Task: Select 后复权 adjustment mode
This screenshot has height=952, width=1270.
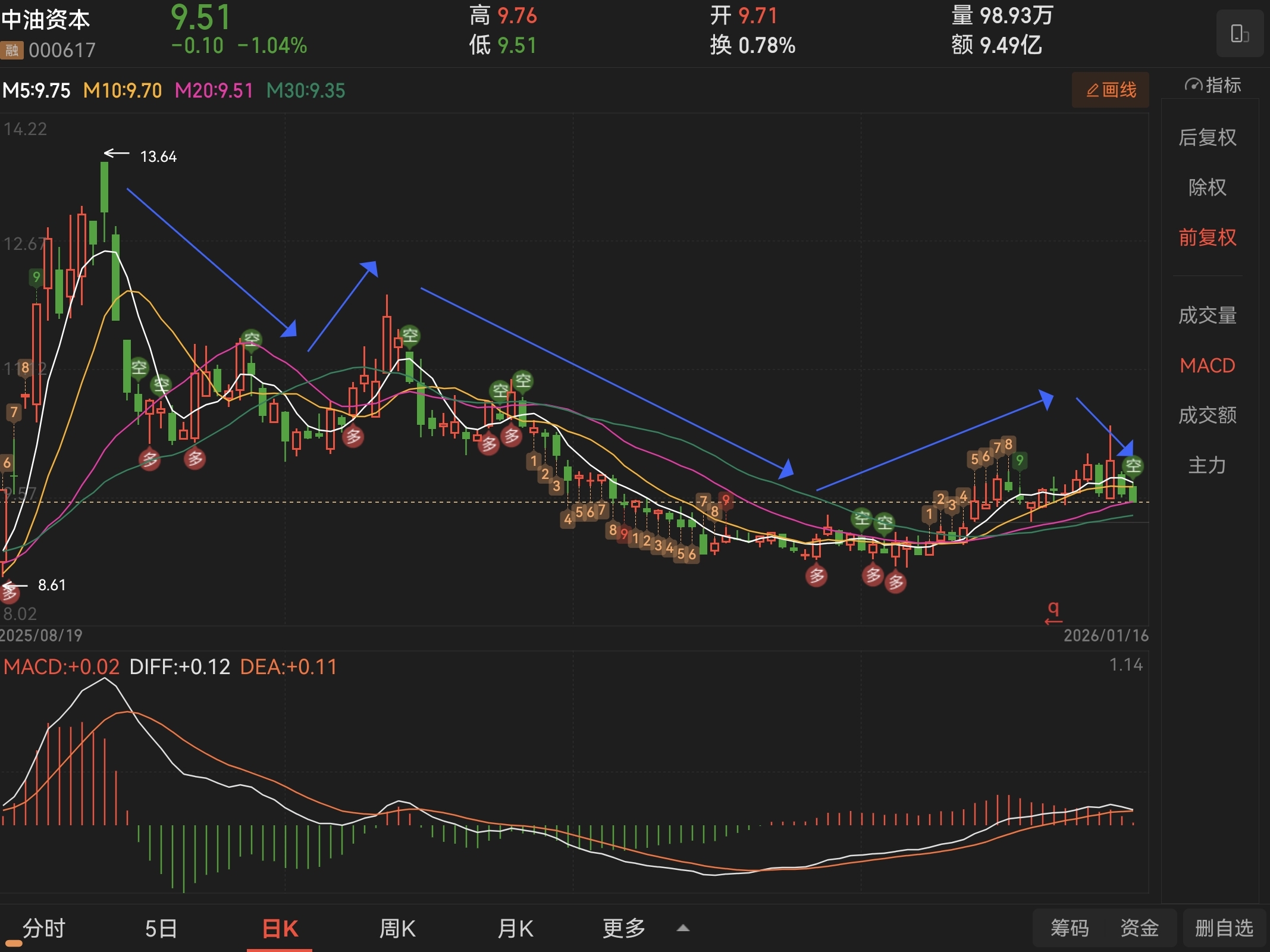Action: [1207, 137]
